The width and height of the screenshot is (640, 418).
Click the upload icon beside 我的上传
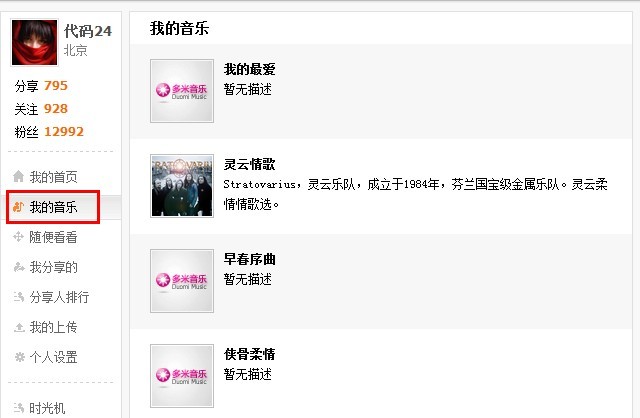coord(19,327)
